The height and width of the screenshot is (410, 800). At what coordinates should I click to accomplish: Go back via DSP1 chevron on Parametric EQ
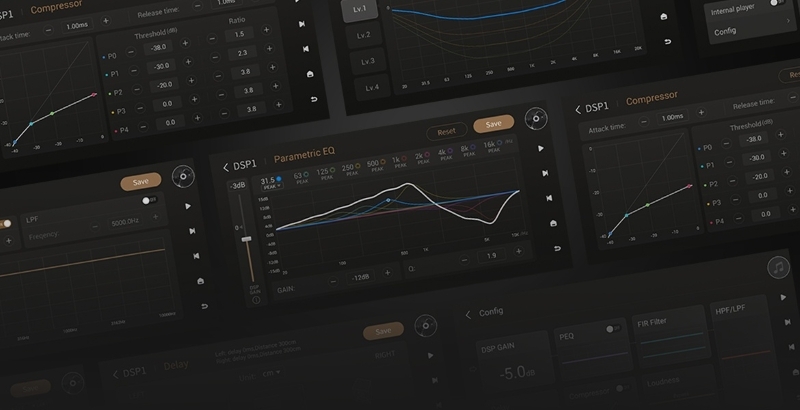pos(226,167)
